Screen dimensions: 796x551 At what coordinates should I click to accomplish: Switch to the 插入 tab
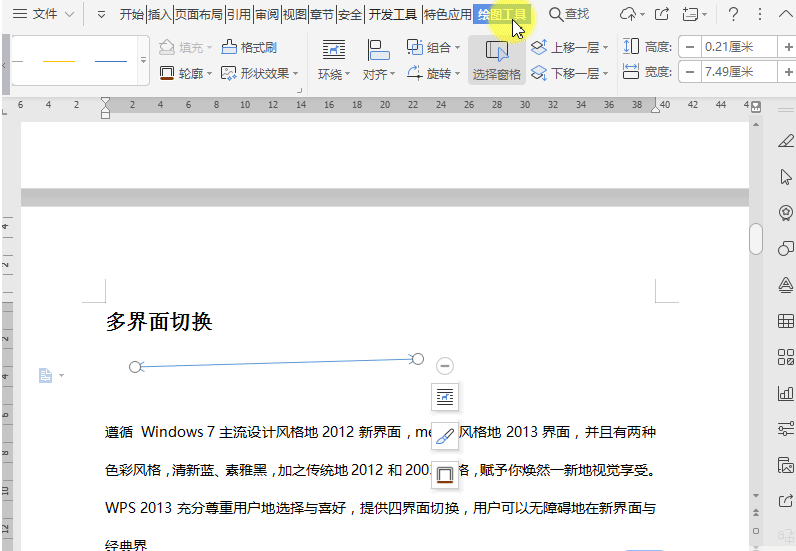(x=159, y=15)
